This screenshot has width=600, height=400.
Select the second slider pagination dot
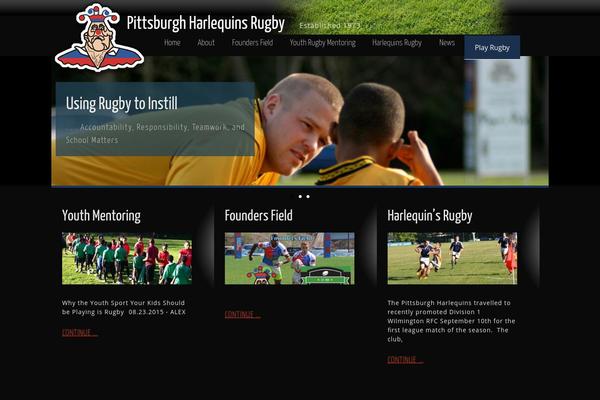click(x=308, y=196)
